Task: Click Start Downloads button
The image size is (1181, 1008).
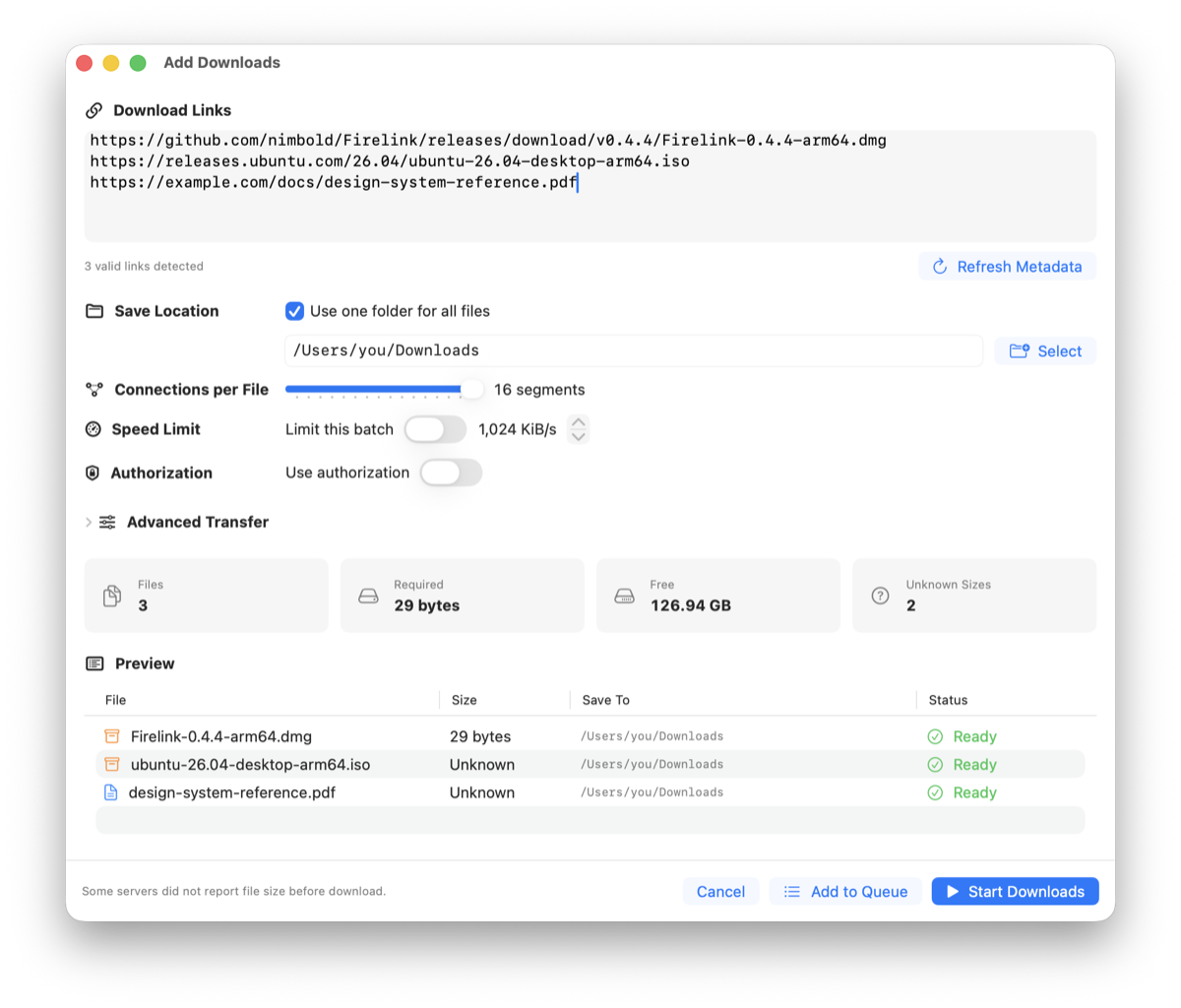Action: 1016,892
